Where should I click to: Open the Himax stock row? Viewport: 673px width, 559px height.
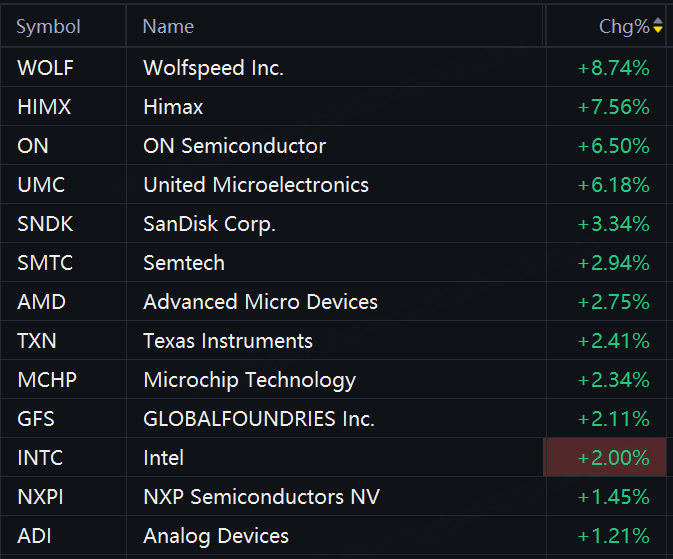tap(173, 107)
